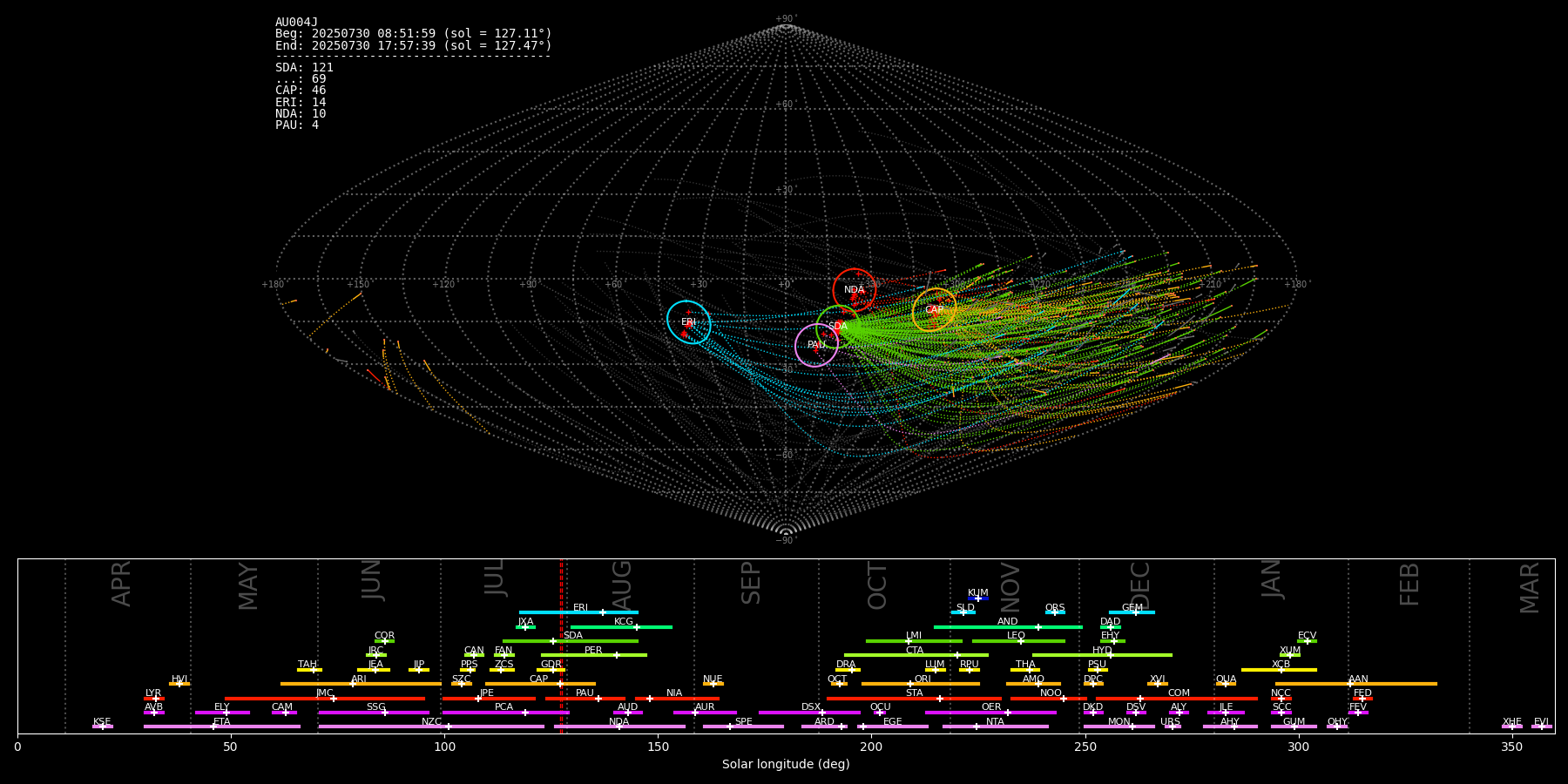The image size is (1568, 784).
Task: Click the JMC shower bar in the timeline
Action: [325, 699]
